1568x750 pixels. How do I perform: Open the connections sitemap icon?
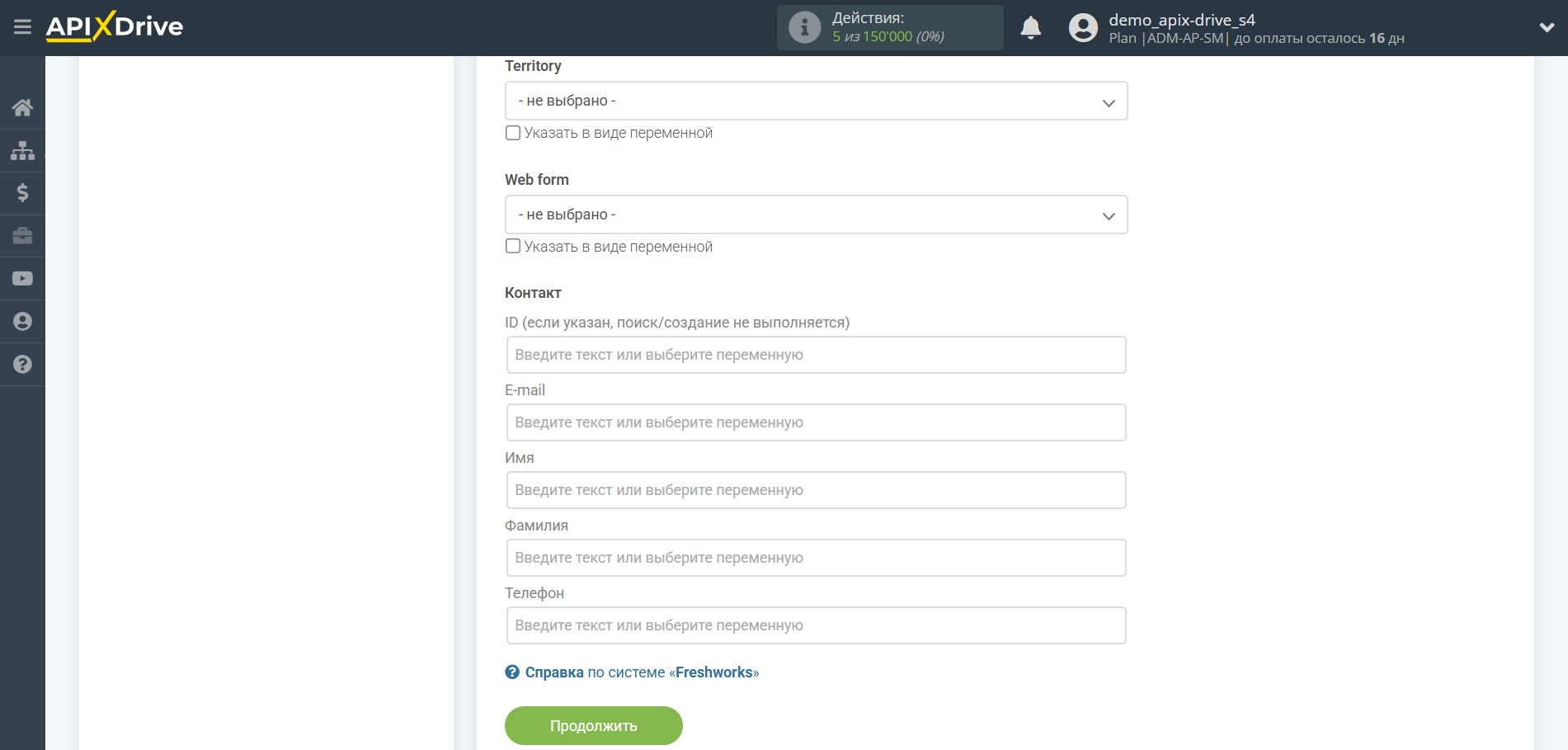(x=22, y=150)
